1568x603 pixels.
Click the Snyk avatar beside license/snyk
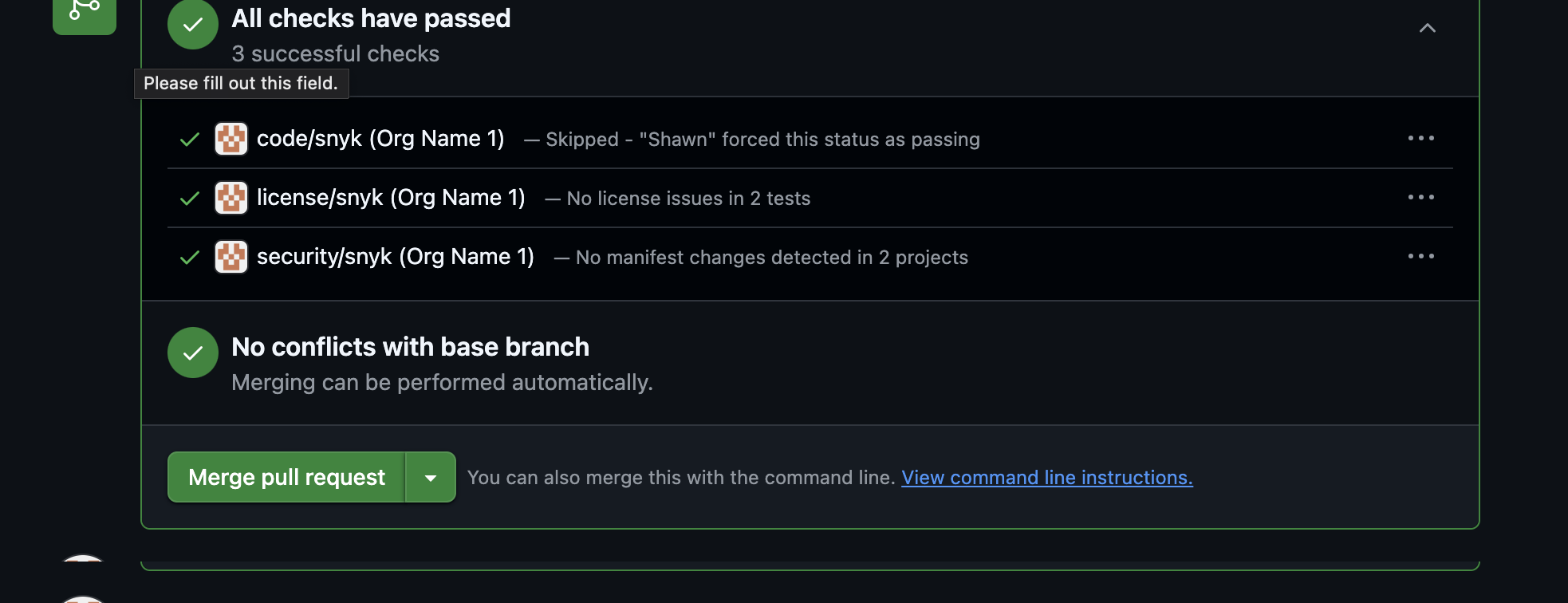pyautogui.click(x=231, y=198)
